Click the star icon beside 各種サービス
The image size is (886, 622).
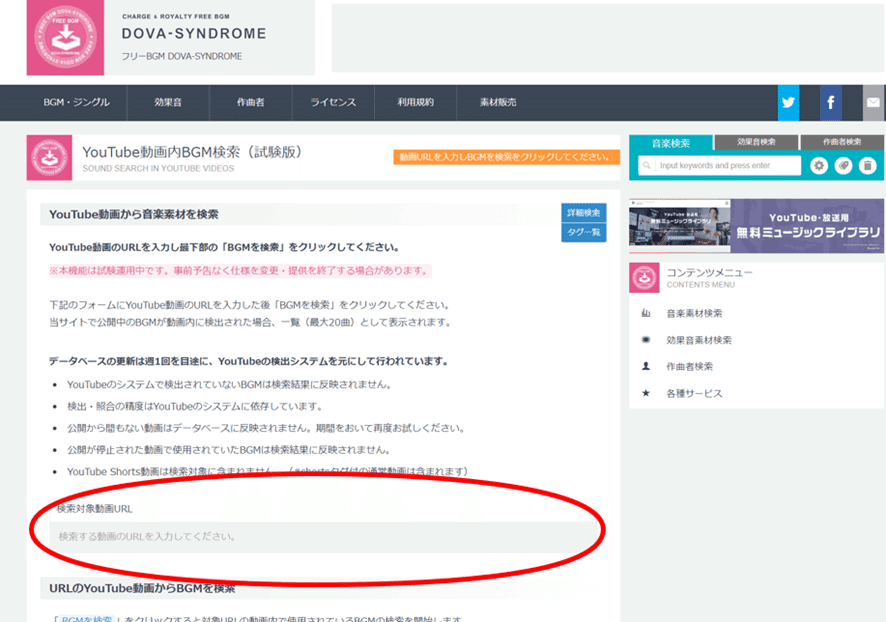646,393
